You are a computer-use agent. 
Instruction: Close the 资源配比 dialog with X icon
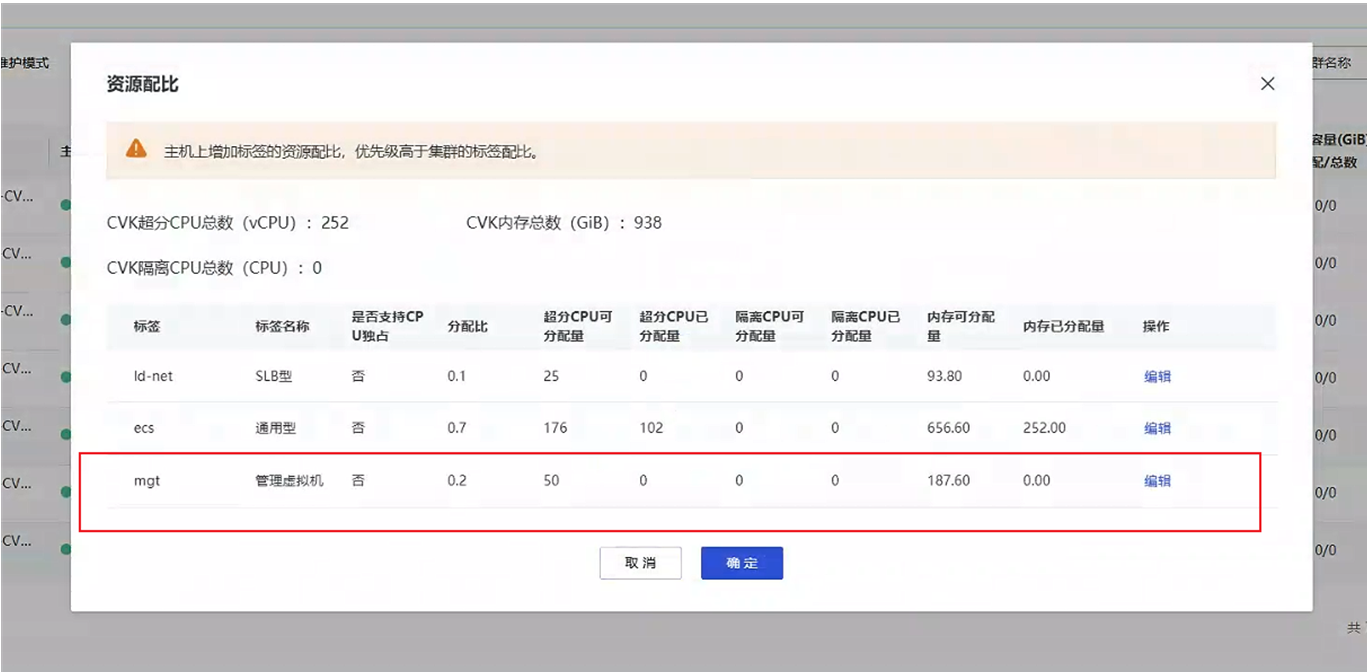click(x=1267, y=84)
